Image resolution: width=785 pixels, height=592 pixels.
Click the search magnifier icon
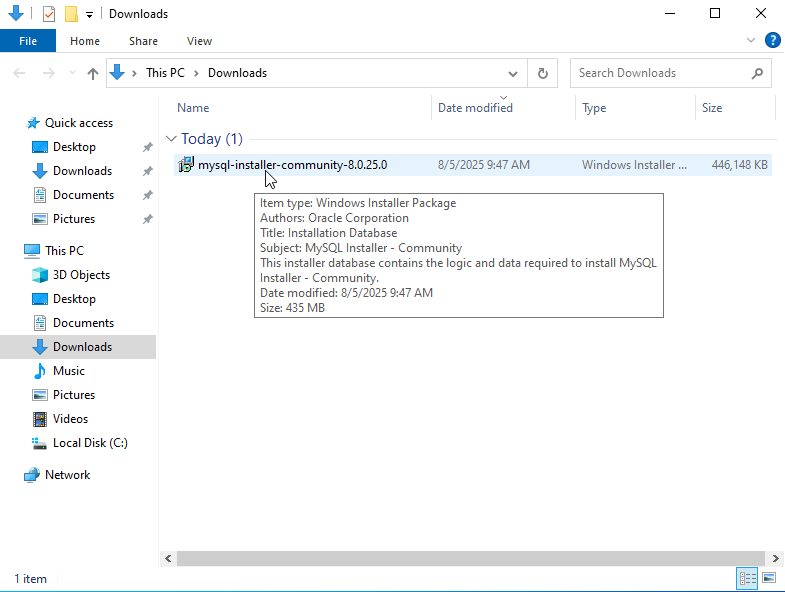[757, 73]
